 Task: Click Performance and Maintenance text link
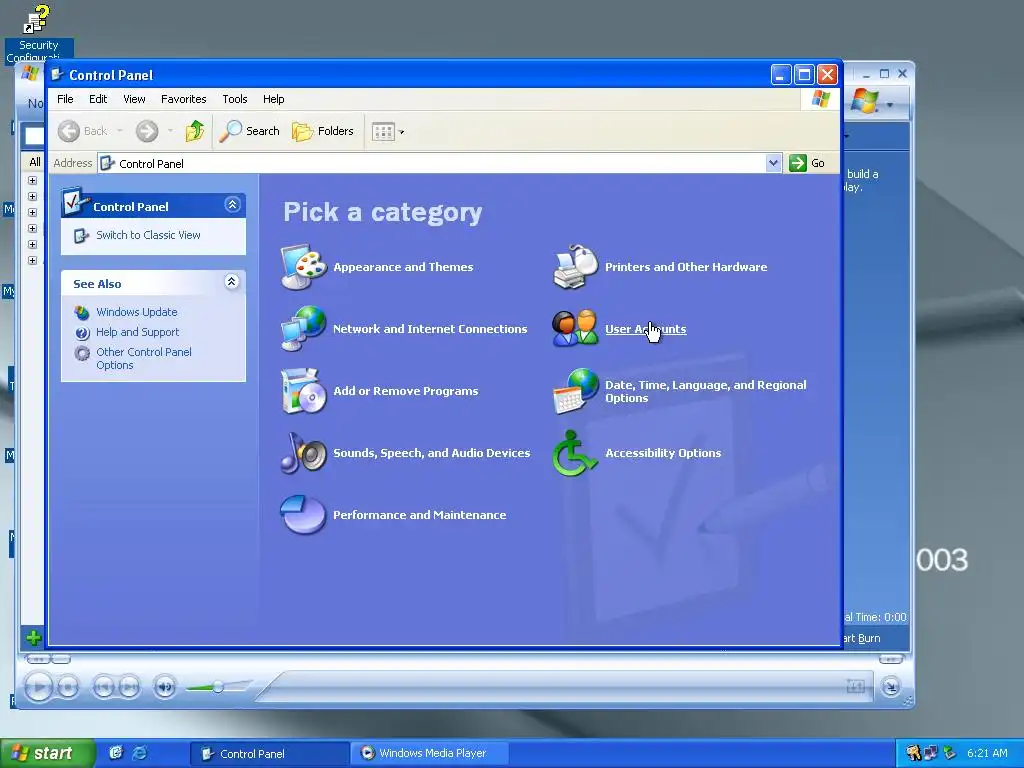tap(419, 515)
